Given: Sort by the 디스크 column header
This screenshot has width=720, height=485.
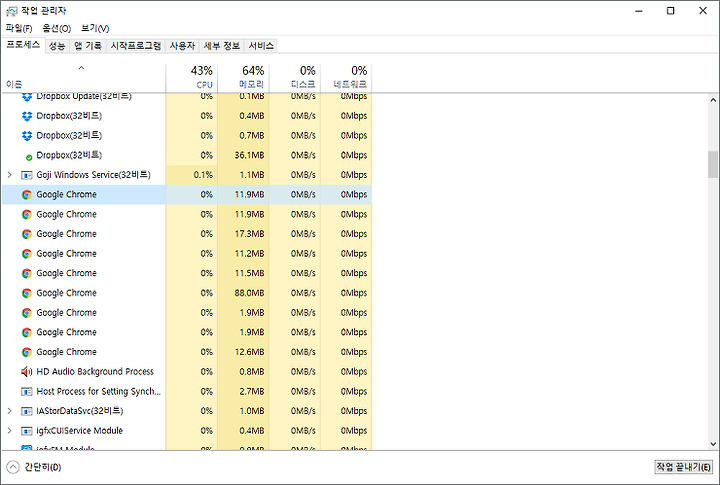Looking at the screenshot, I should pos(295,78).
